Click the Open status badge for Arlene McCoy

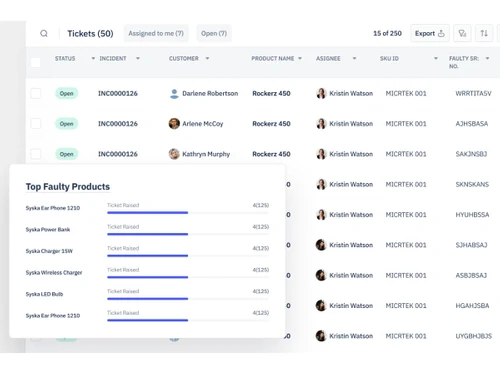(x=66, y=124)
